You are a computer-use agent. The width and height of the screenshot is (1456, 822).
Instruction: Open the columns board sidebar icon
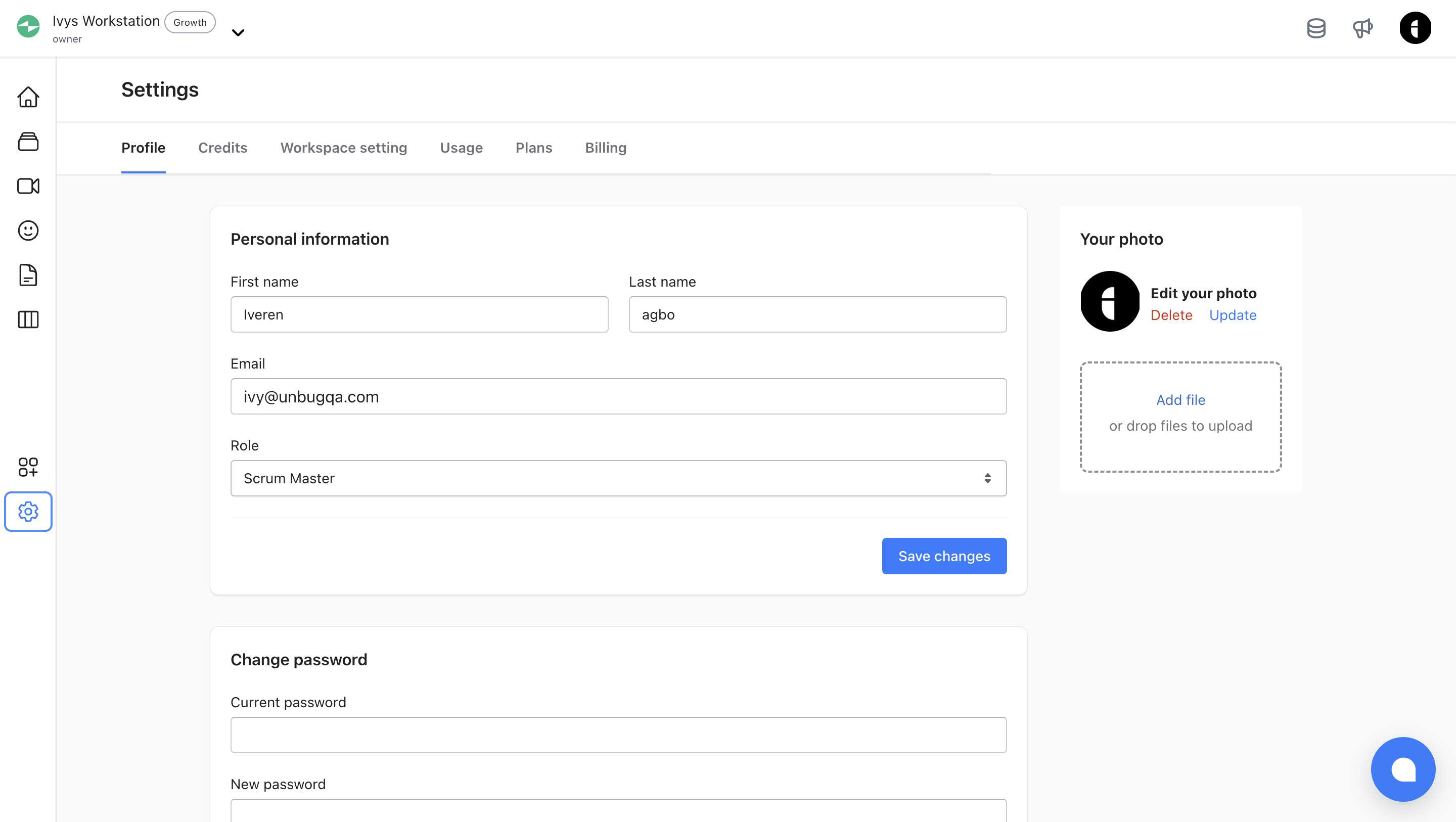click(28, 320)
